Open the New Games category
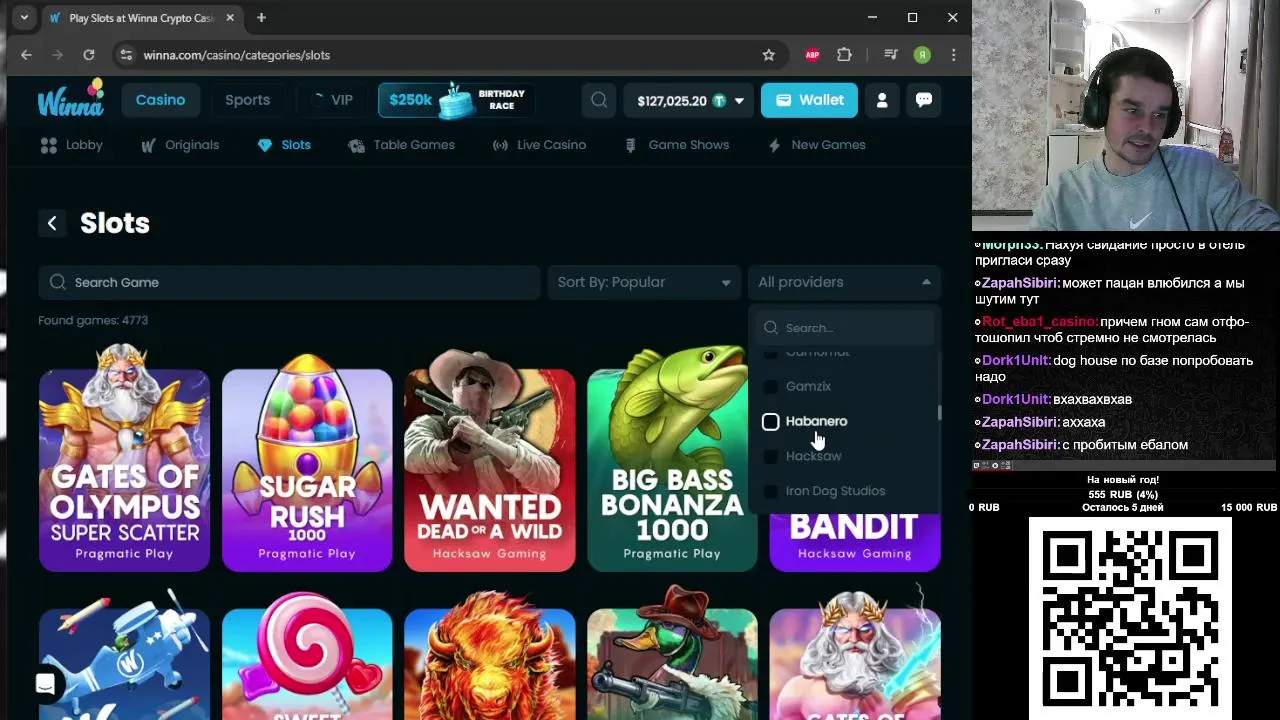Viewport: 1280px width, 720px height. (816, 145)
